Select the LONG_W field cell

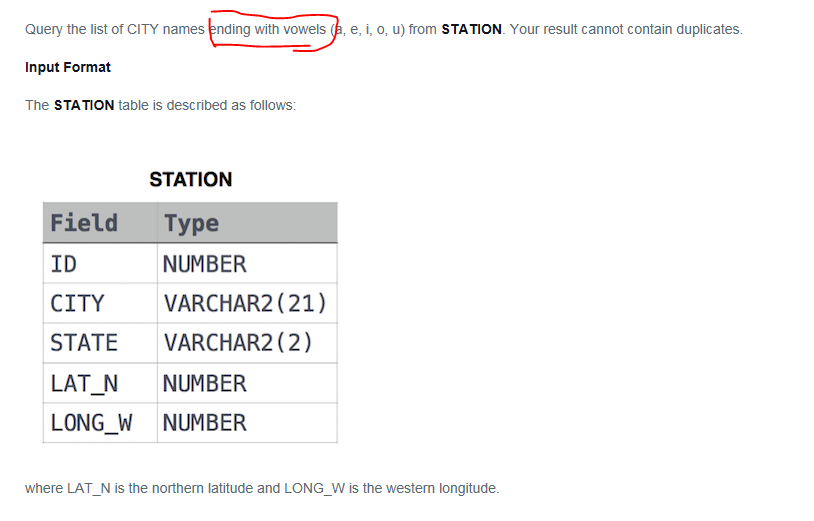[x=100, y=423]
